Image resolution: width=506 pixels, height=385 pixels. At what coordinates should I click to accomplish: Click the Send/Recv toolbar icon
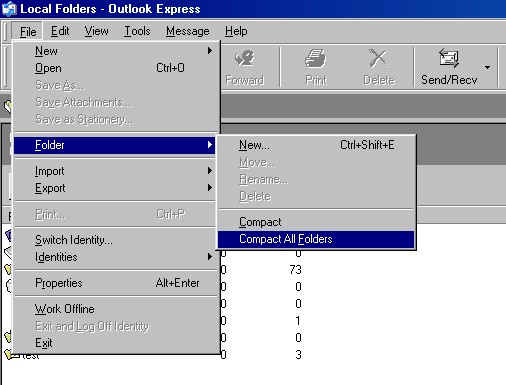point(449,58)
